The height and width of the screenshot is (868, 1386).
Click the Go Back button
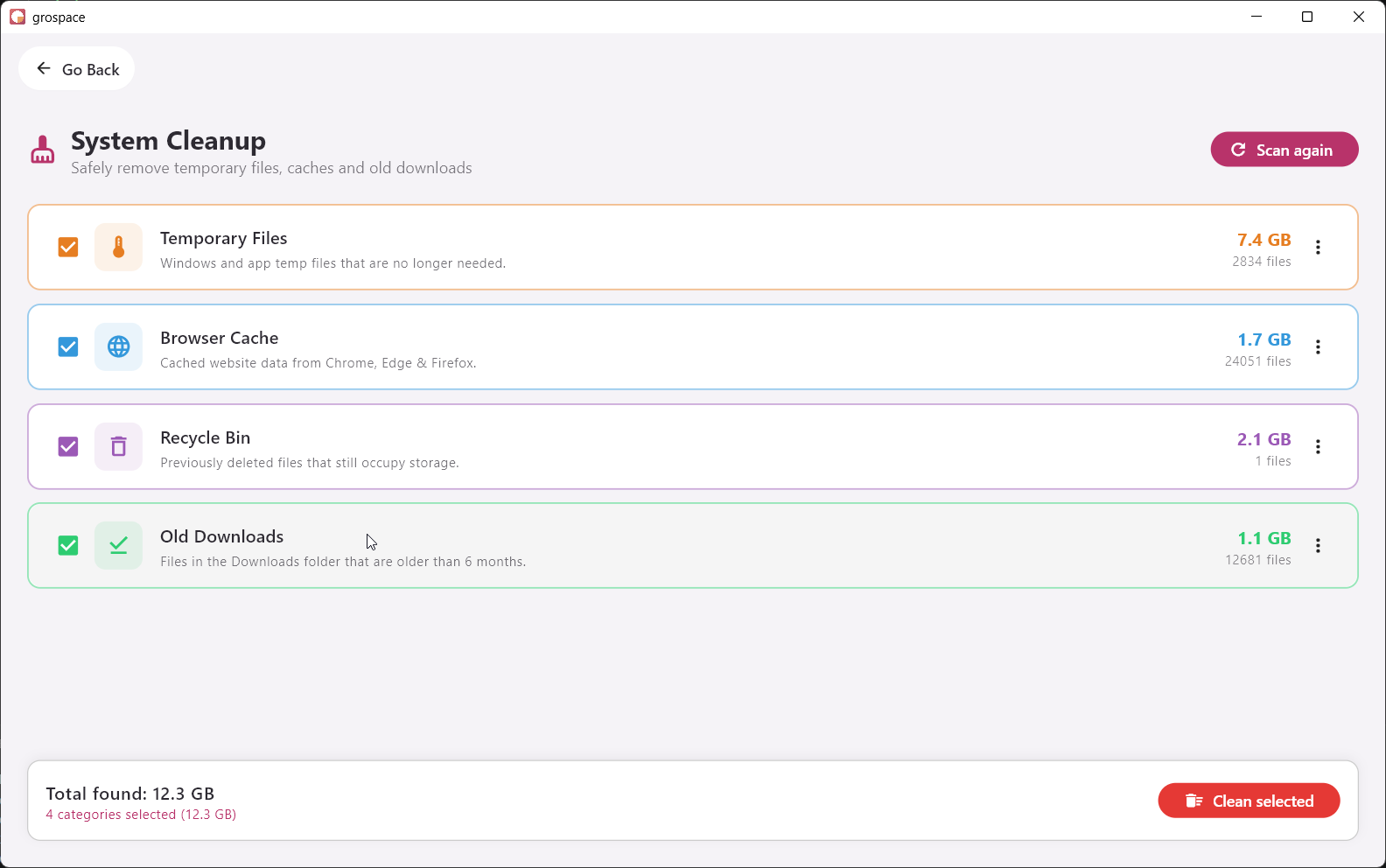click(77, 69)
